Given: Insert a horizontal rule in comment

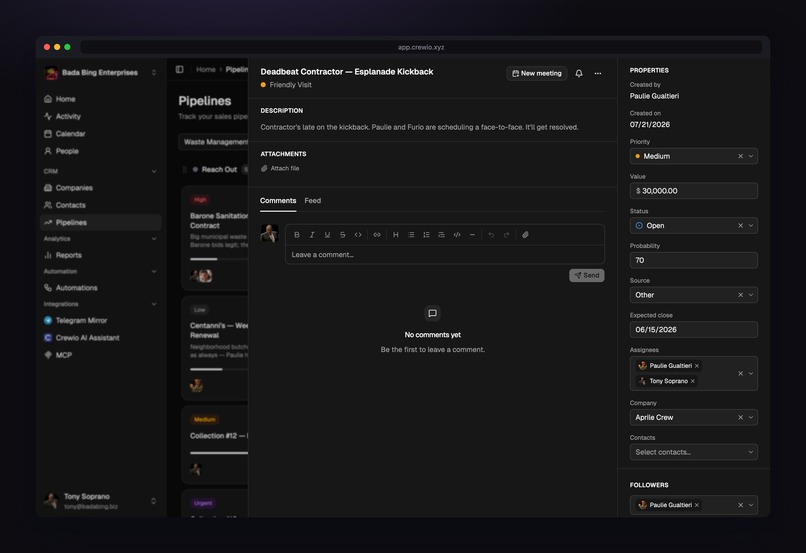Looking at the screenshot, I should (472, 235).
